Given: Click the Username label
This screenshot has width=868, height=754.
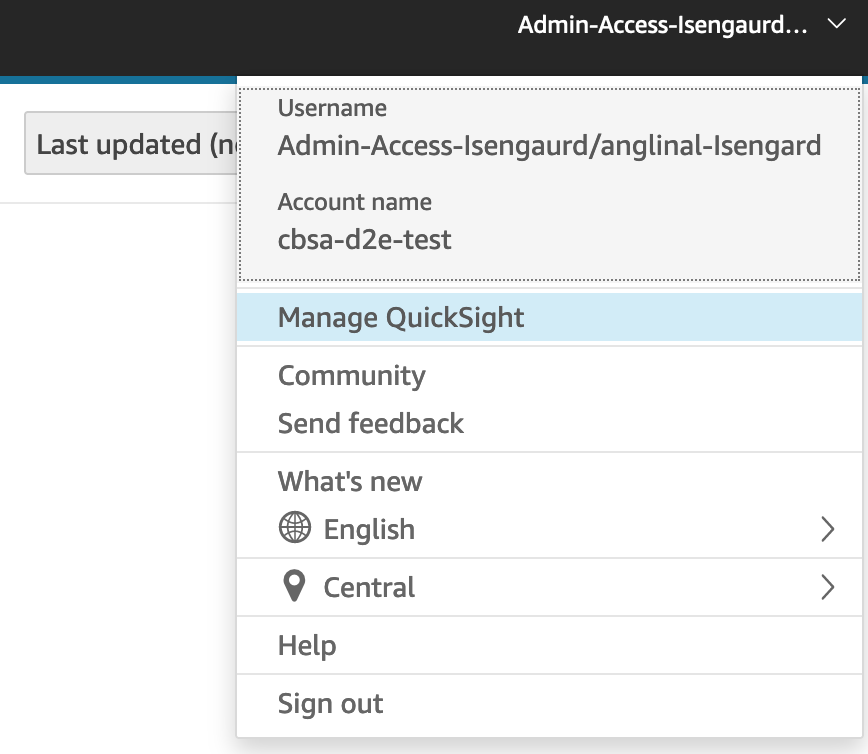Looking at the screenshot, I should click(332, 108).
